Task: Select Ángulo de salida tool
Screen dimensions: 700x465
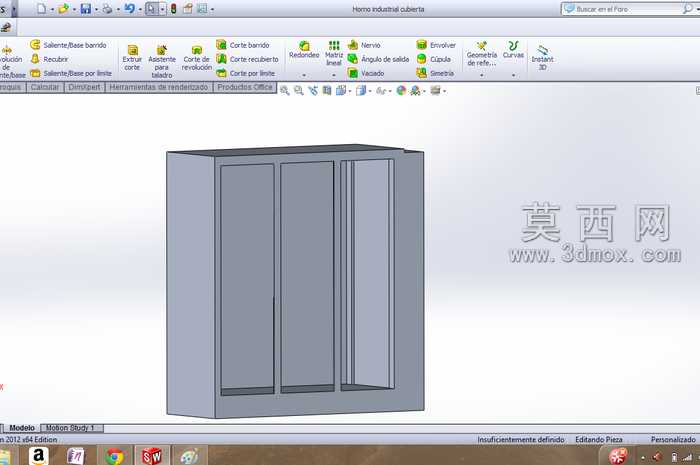Action: [x=379, y=59]
